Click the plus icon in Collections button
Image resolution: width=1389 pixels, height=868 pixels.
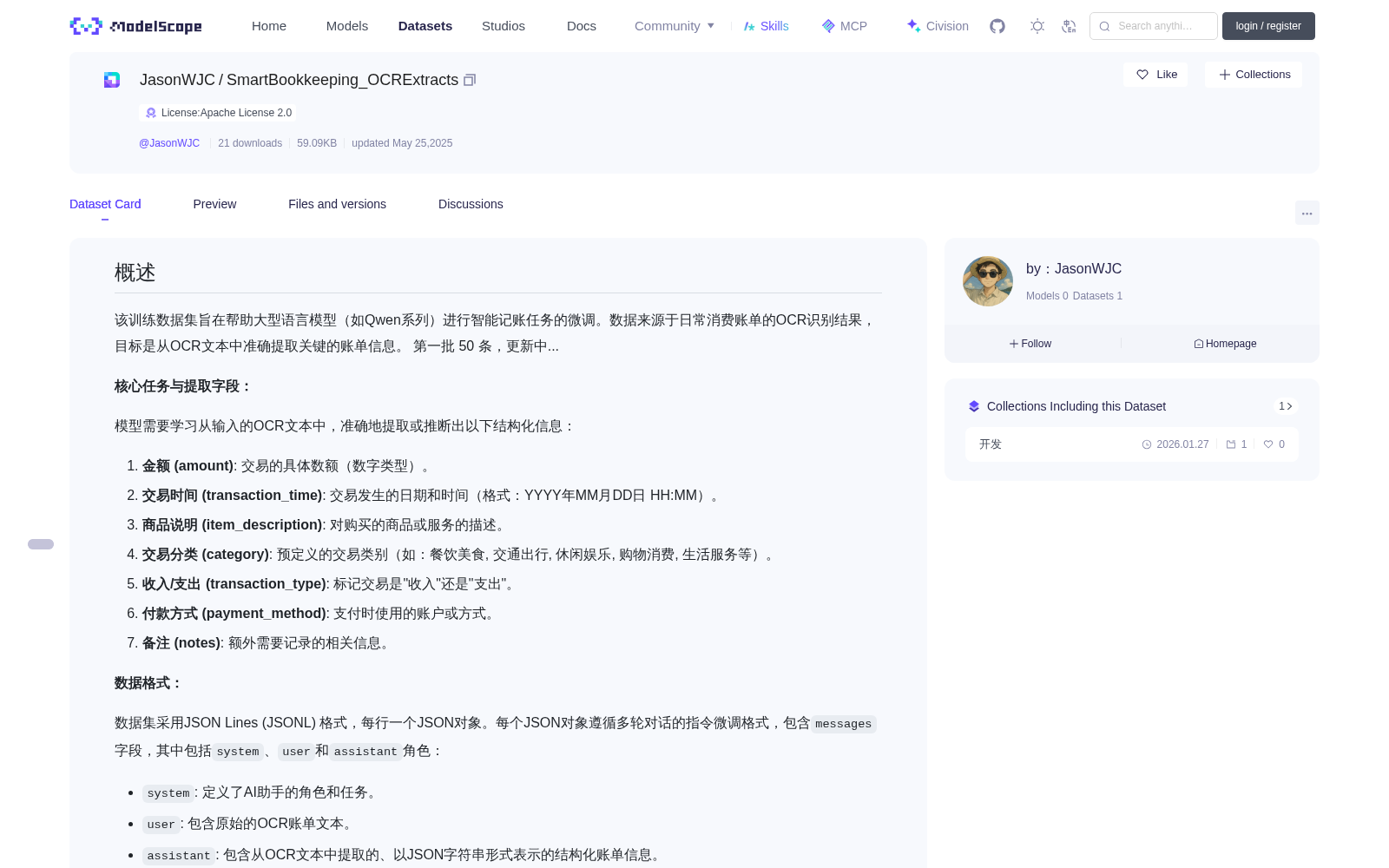[x=1225, y=75]
